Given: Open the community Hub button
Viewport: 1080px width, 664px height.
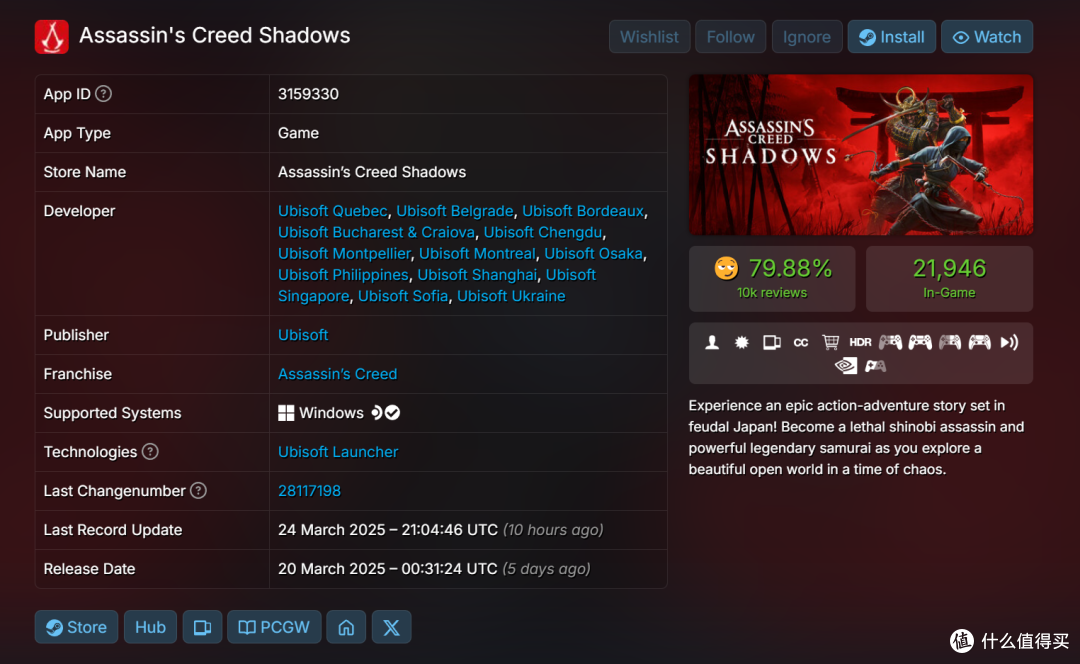Looking at the screenshot, I should [150, 627].
